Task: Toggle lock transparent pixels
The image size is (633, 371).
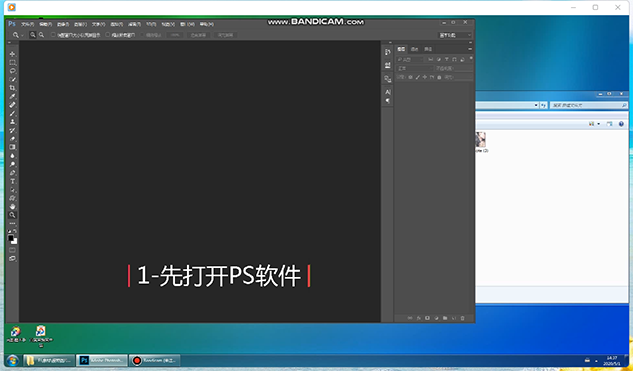Action: pos(410,77)
